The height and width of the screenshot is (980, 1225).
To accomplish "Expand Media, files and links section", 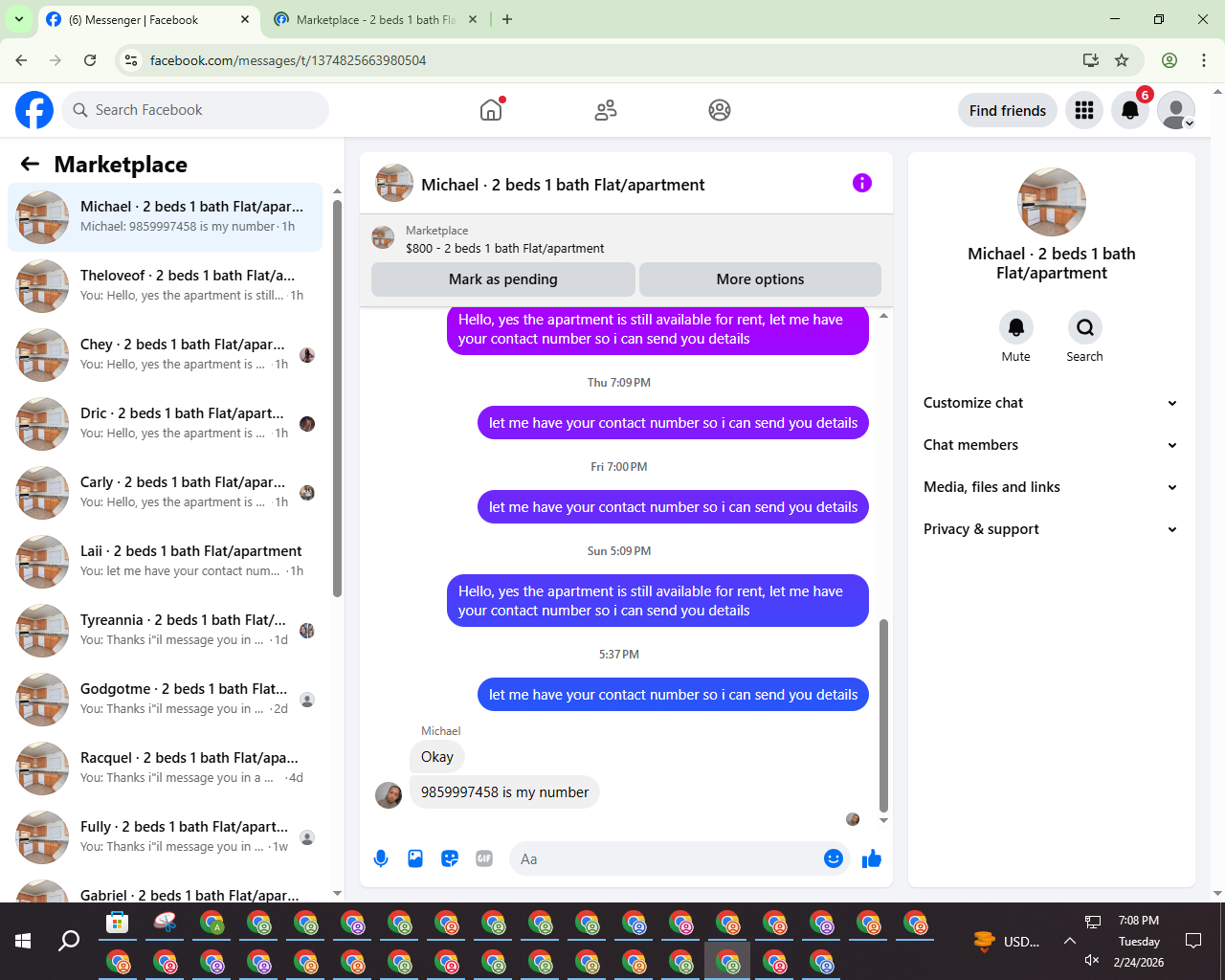I will coord(1051,487).
